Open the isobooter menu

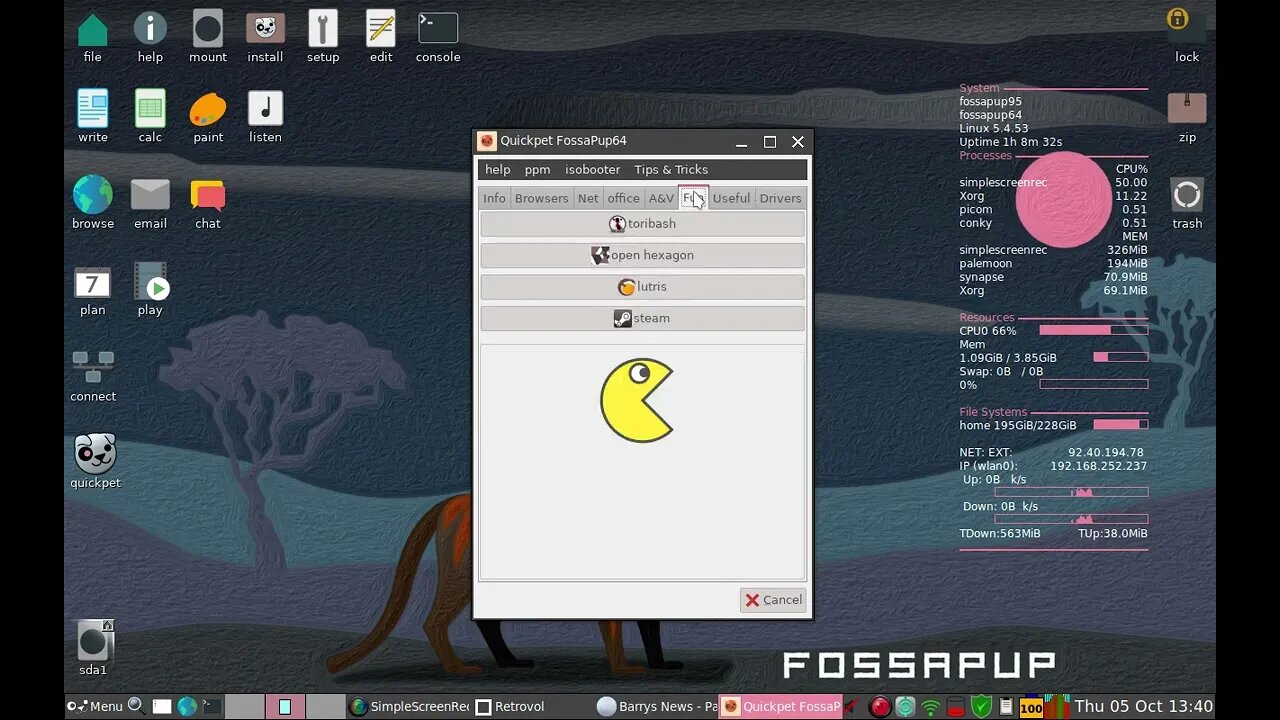point(592,169)
